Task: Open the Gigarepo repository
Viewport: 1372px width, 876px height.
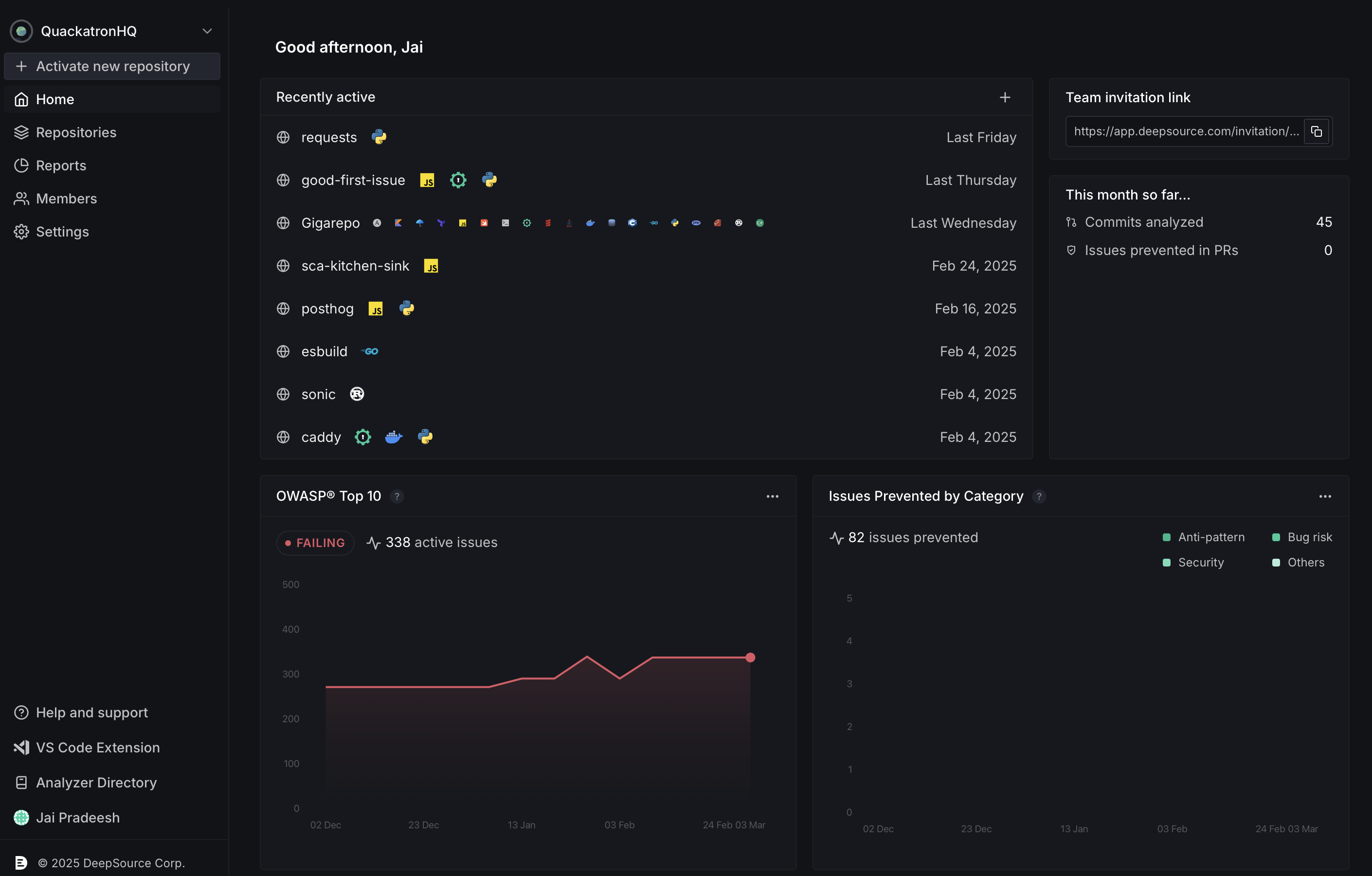Action: click(330, 223)
